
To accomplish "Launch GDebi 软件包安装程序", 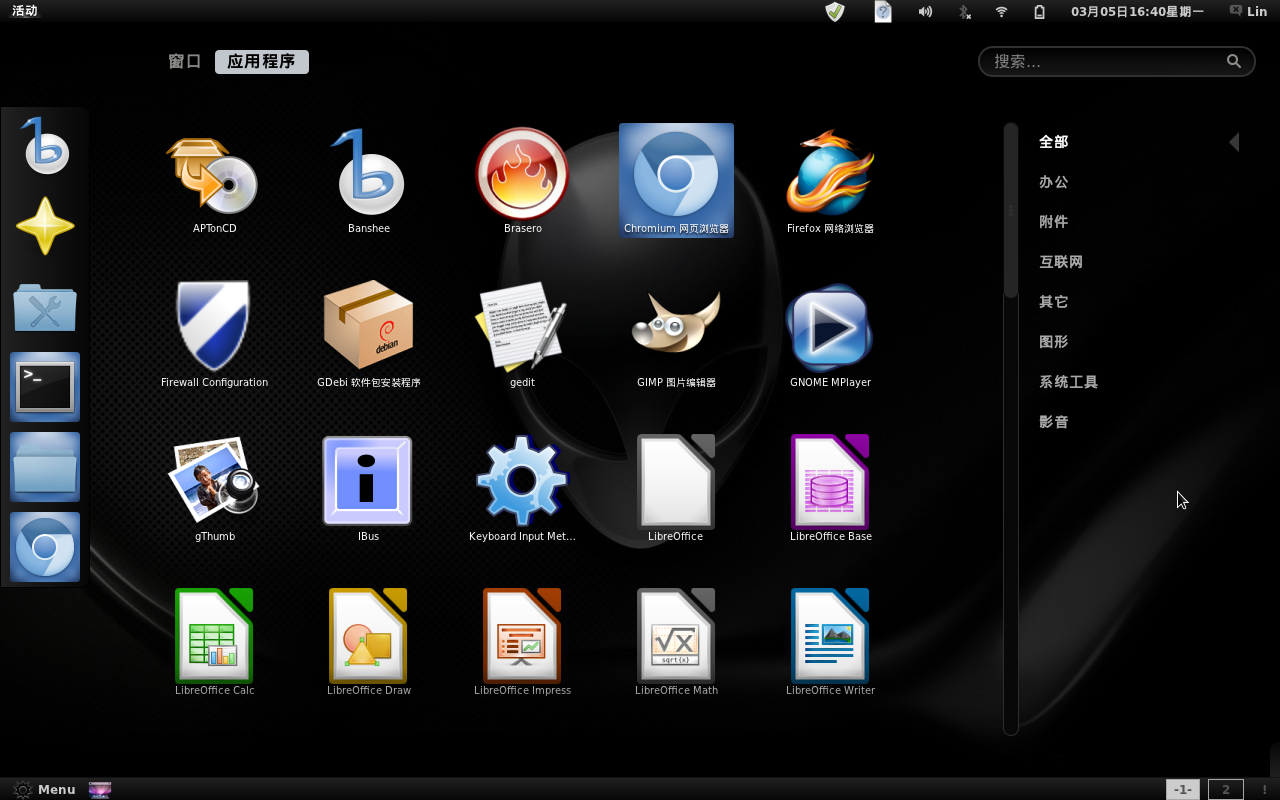I will (x=368, y=335).
